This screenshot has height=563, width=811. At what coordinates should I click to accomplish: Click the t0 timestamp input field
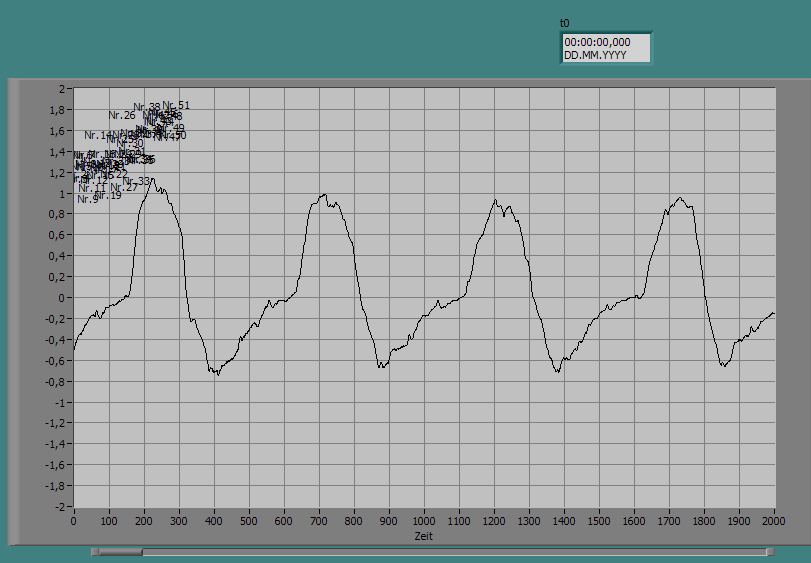point(606,48)
